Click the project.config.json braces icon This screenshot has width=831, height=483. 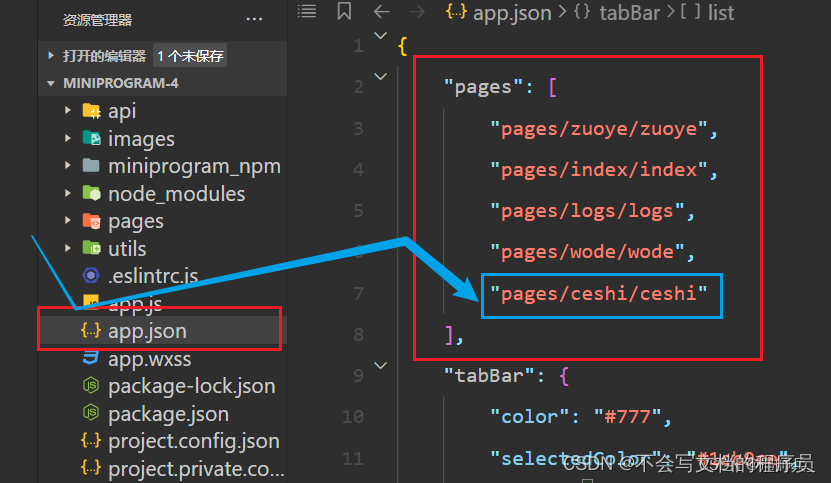(x=91, y=441)
